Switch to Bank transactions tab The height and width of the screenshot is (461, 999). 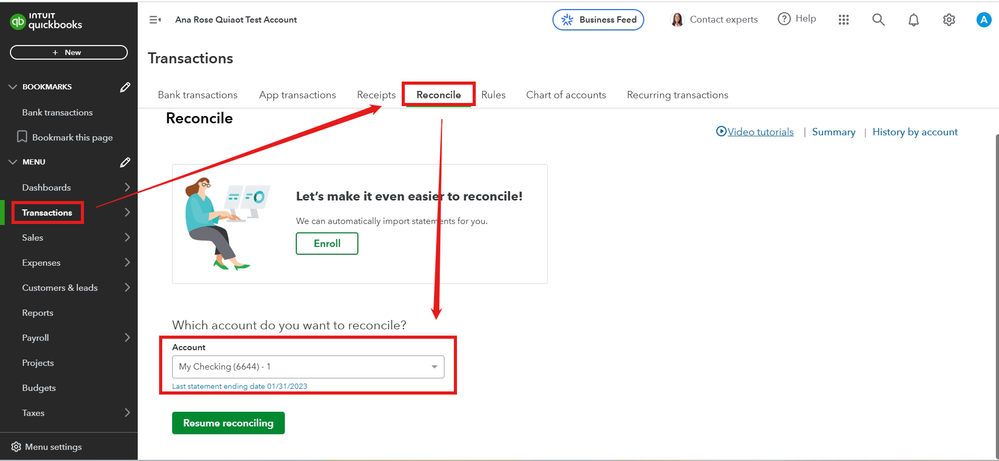tap(198, 95)
